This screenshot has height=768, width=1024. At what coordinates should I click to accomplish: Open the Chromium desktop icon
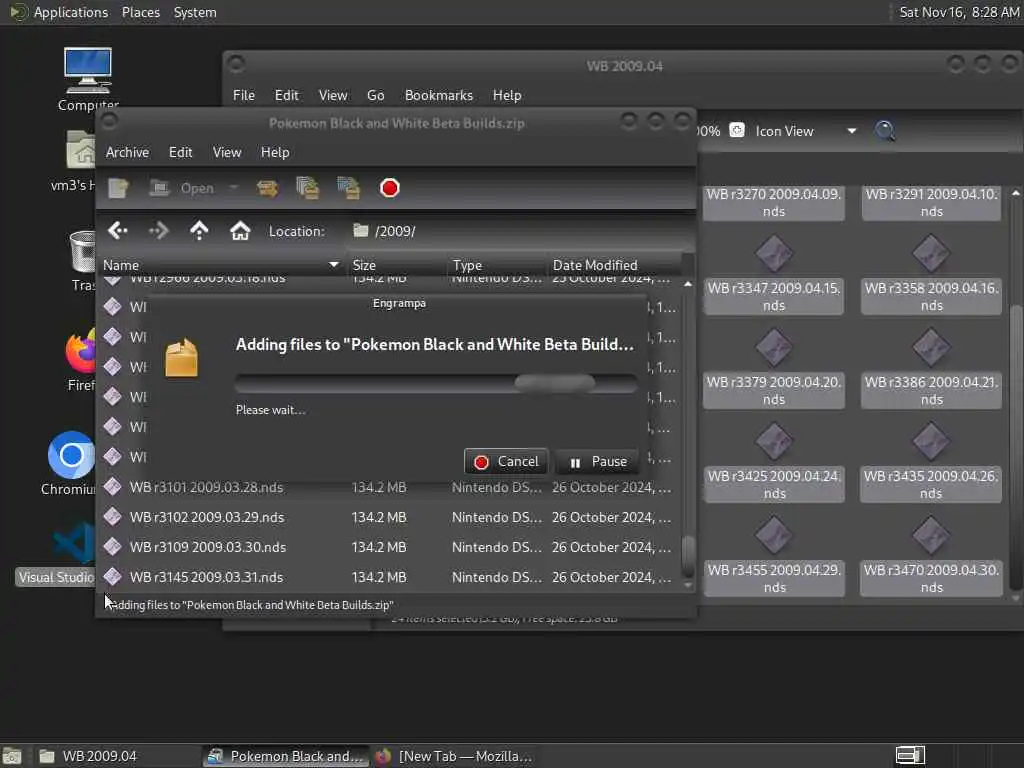70,463
